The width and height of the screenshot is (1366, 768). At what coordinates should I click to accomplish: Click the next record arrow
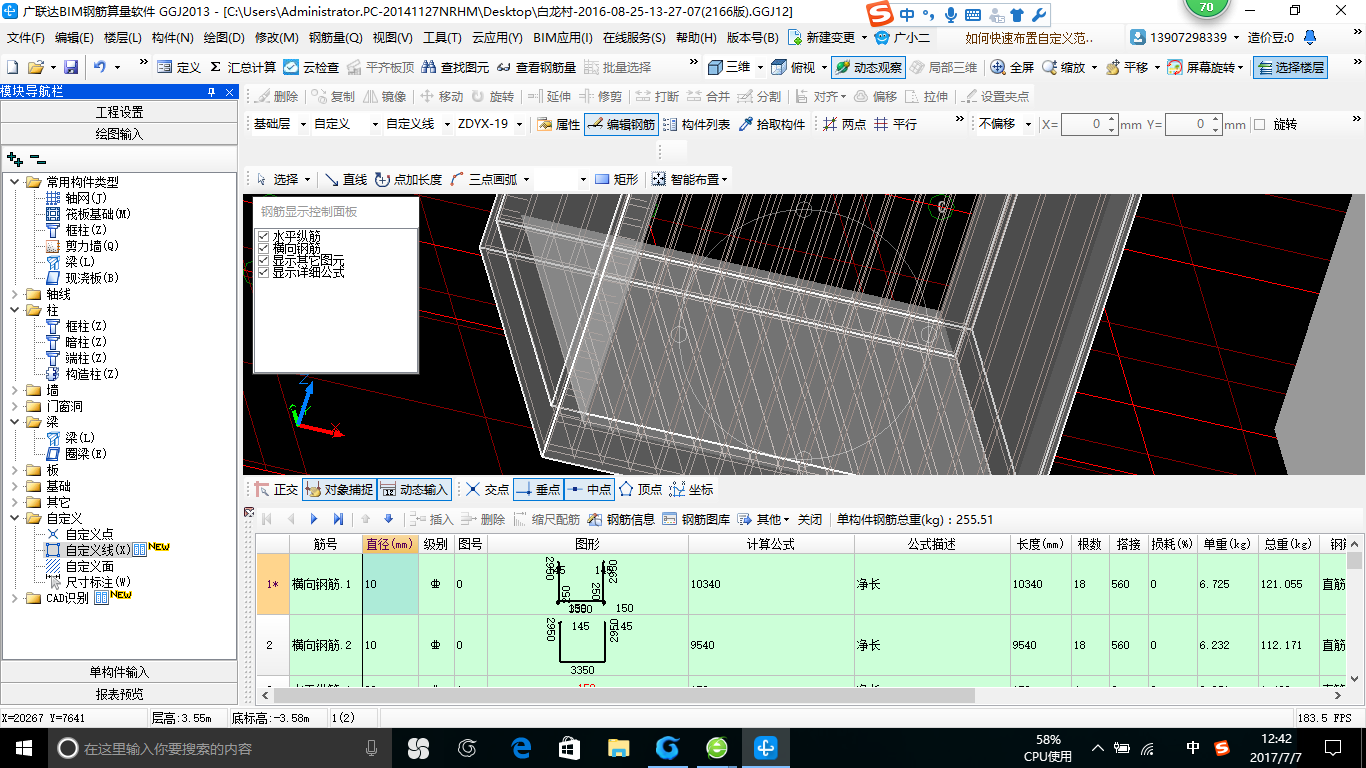(x=314, y=519)
